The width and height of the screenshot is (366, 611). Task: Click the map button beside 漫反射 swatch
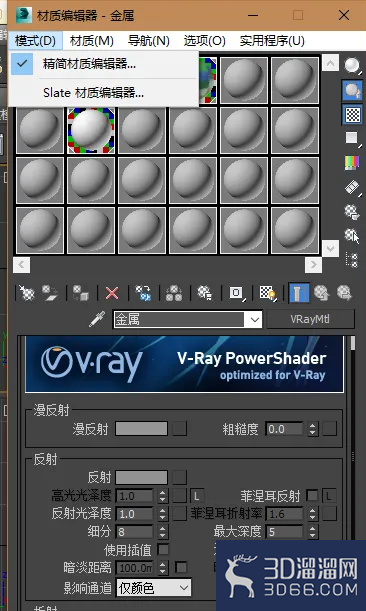pyautogui.click(x=180, y=428)
